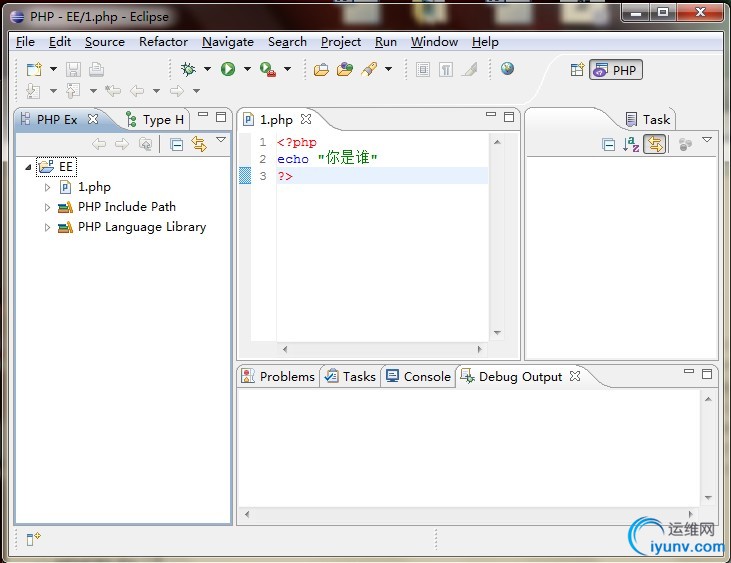Open the New file dropdown arrow
The image size is (731, 563).
pos(53,69)
